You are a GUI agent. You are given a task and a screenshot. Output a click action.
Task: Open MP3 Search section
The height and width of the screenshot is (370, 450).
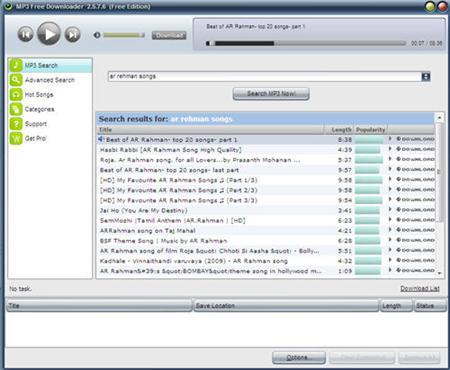[x=50, y=65]
